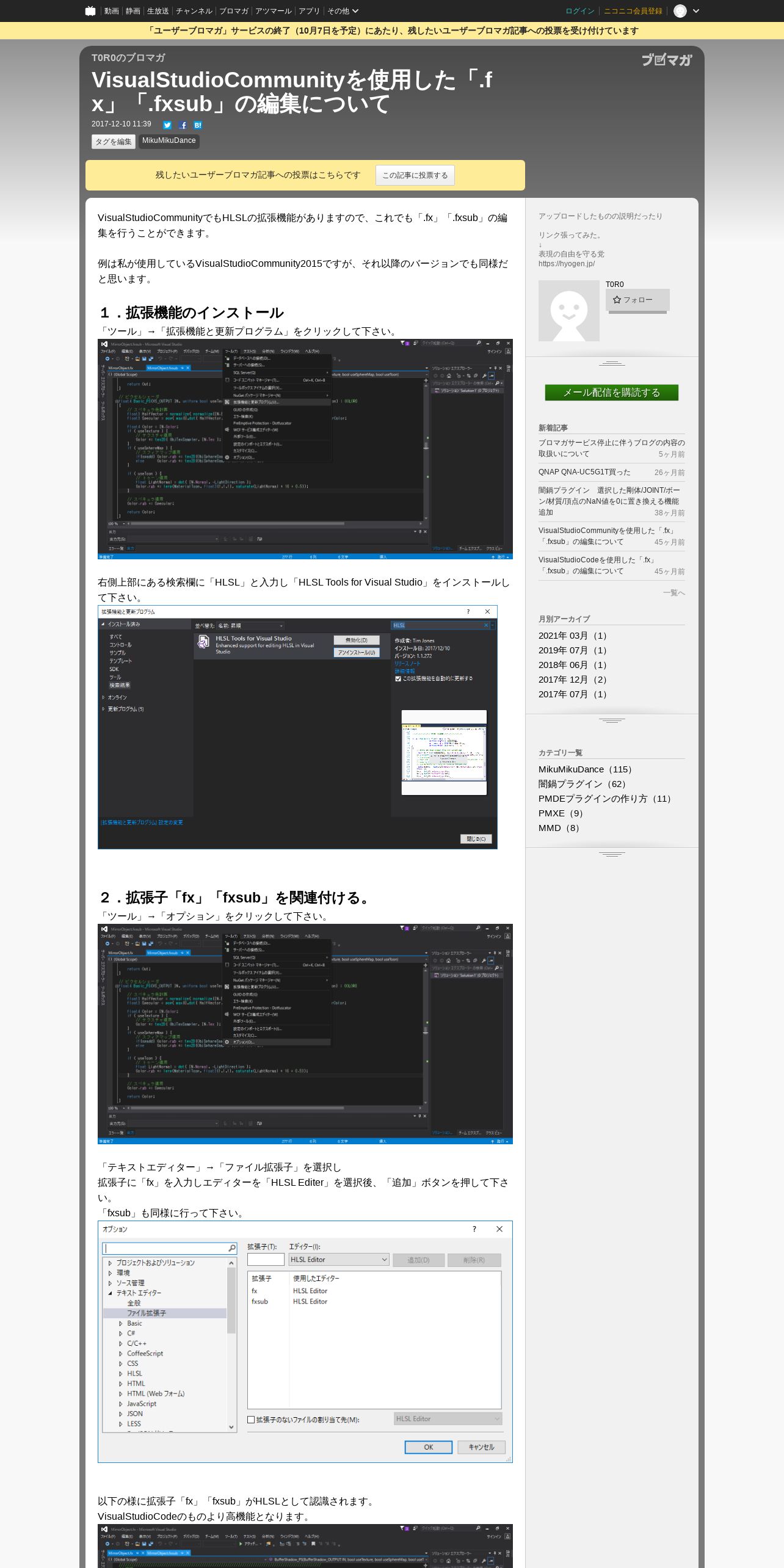Click フォロー button for T0R0

pyautogui.click(x=637, y=300)
